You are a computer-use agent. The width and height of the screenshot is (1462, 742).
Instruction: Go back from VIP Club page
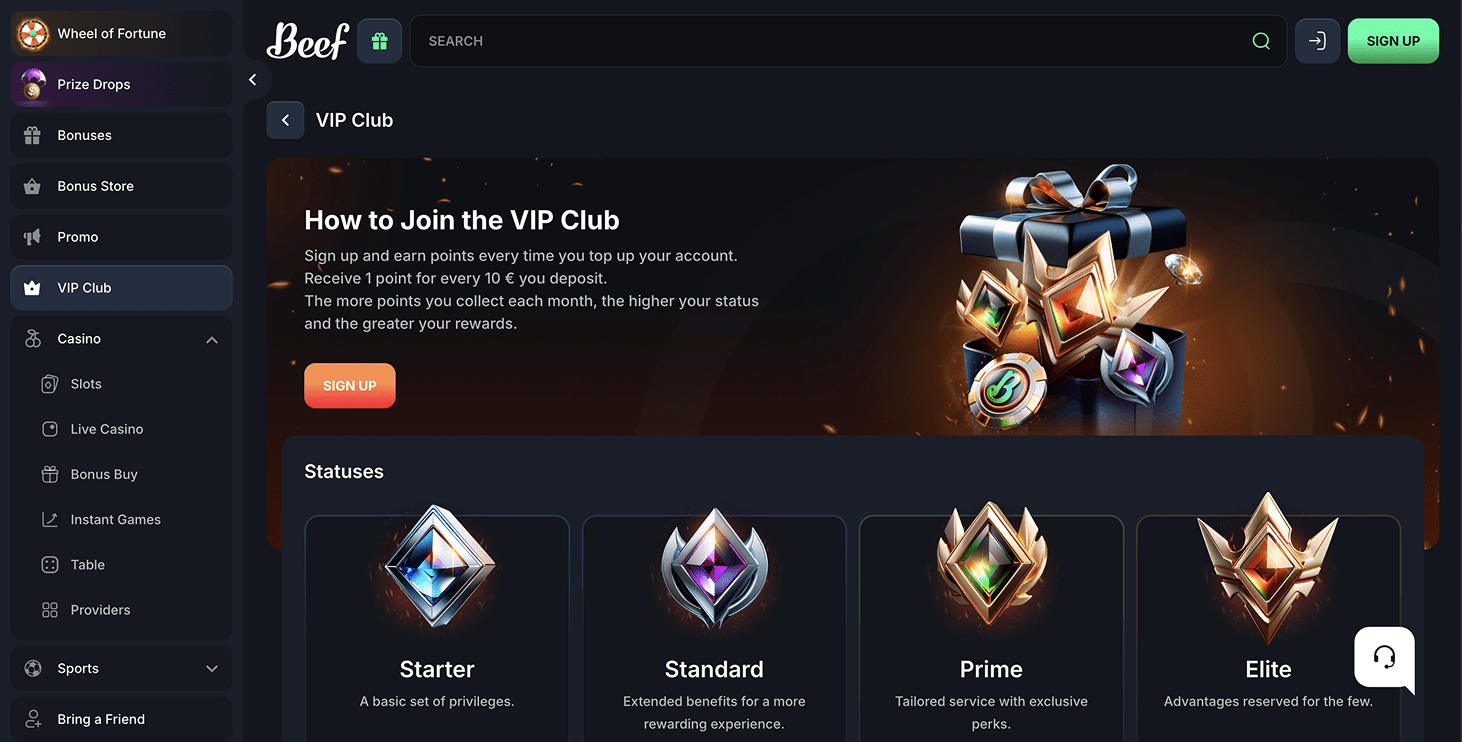[x=285, y=120]
